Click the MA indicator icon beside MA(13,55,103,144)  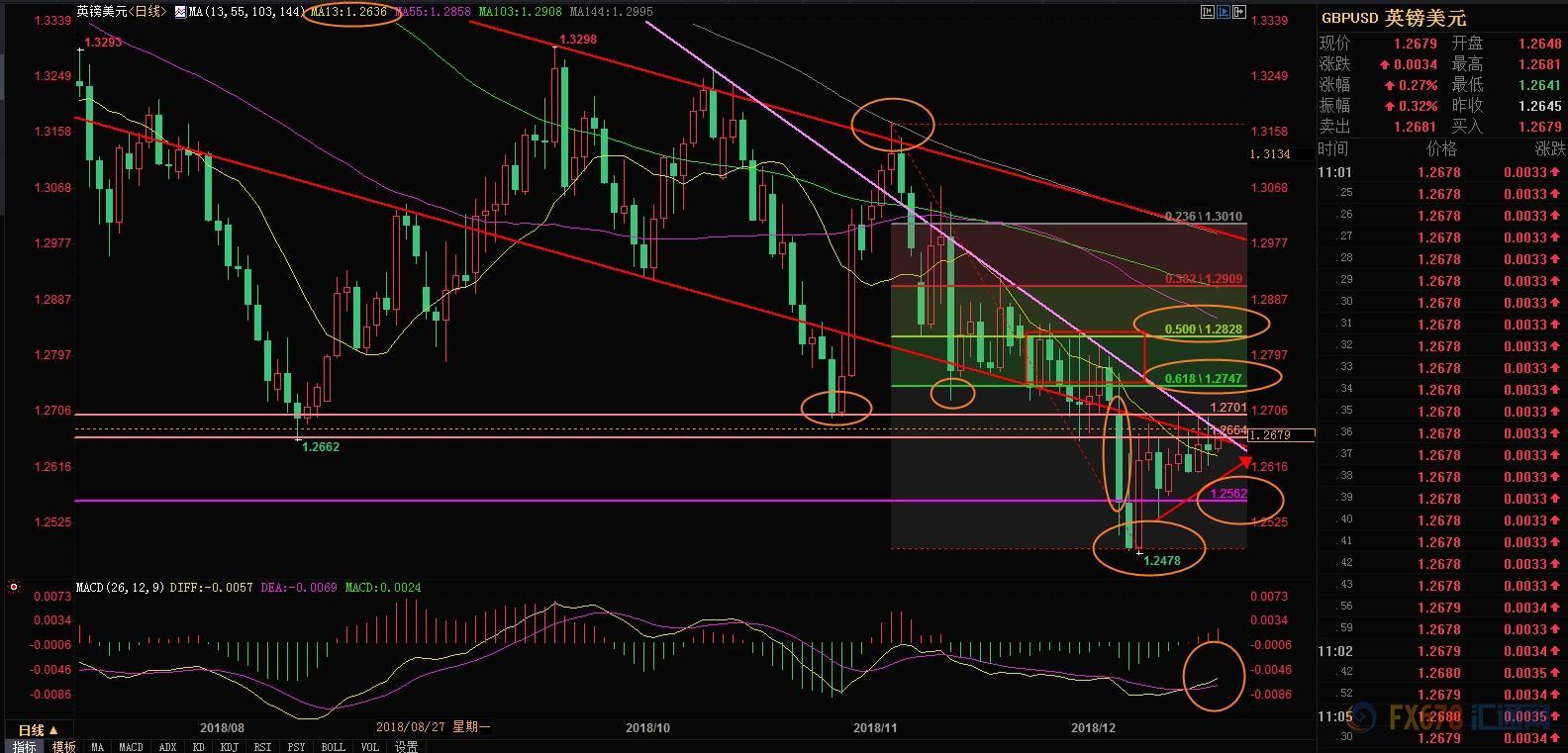179,12
